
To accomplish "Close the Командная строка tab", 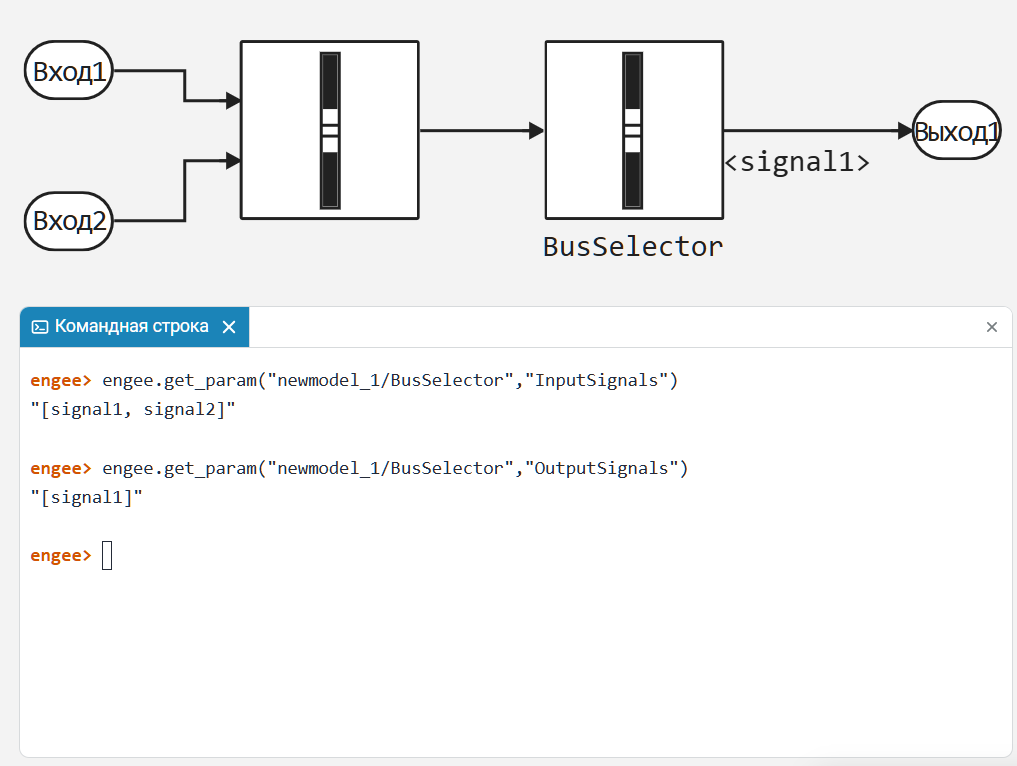I will pyautogui.click(x=228, y=327).
